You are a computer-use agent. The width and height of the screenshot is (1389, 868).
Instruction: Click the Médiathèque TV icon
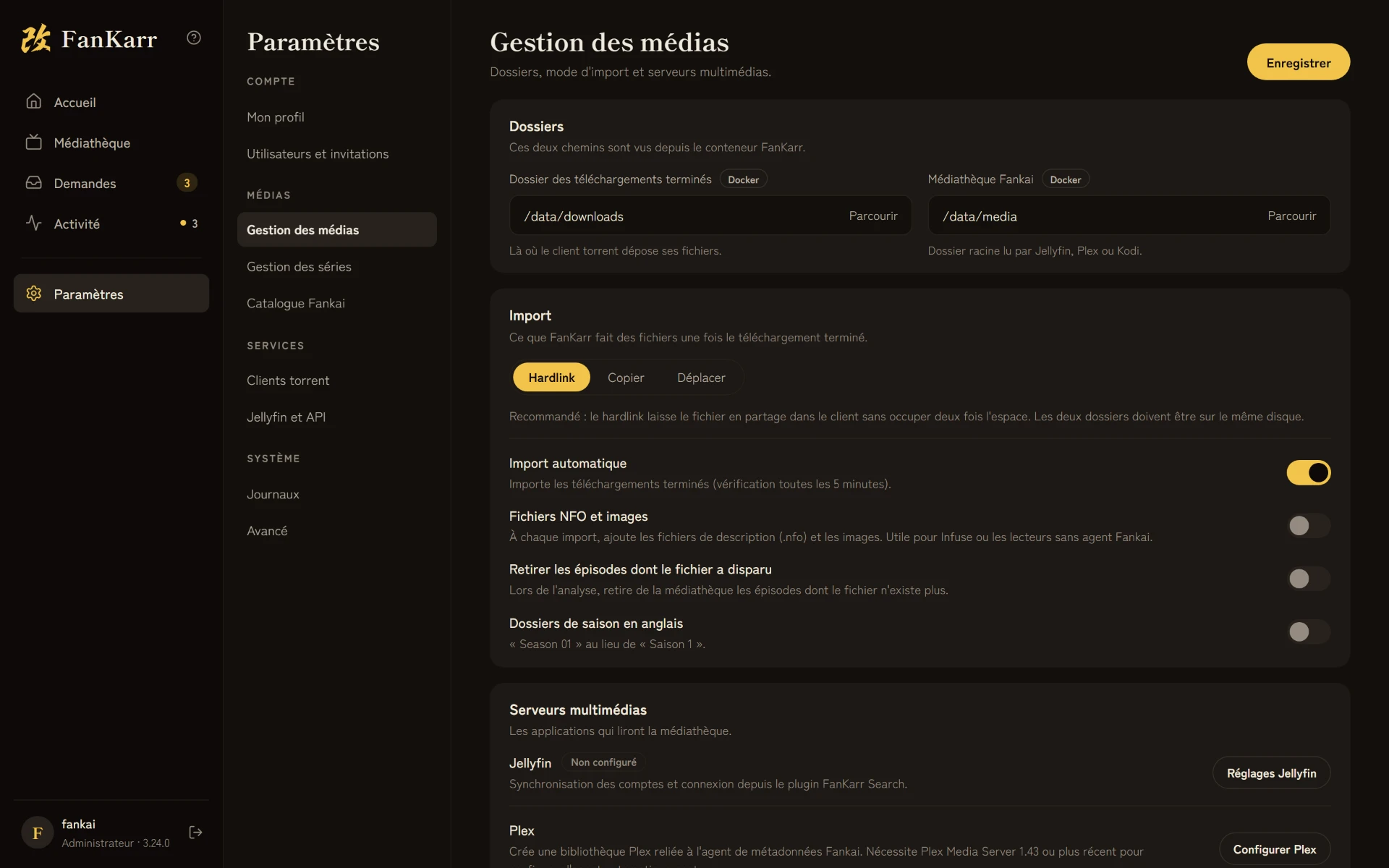(33, 142)
